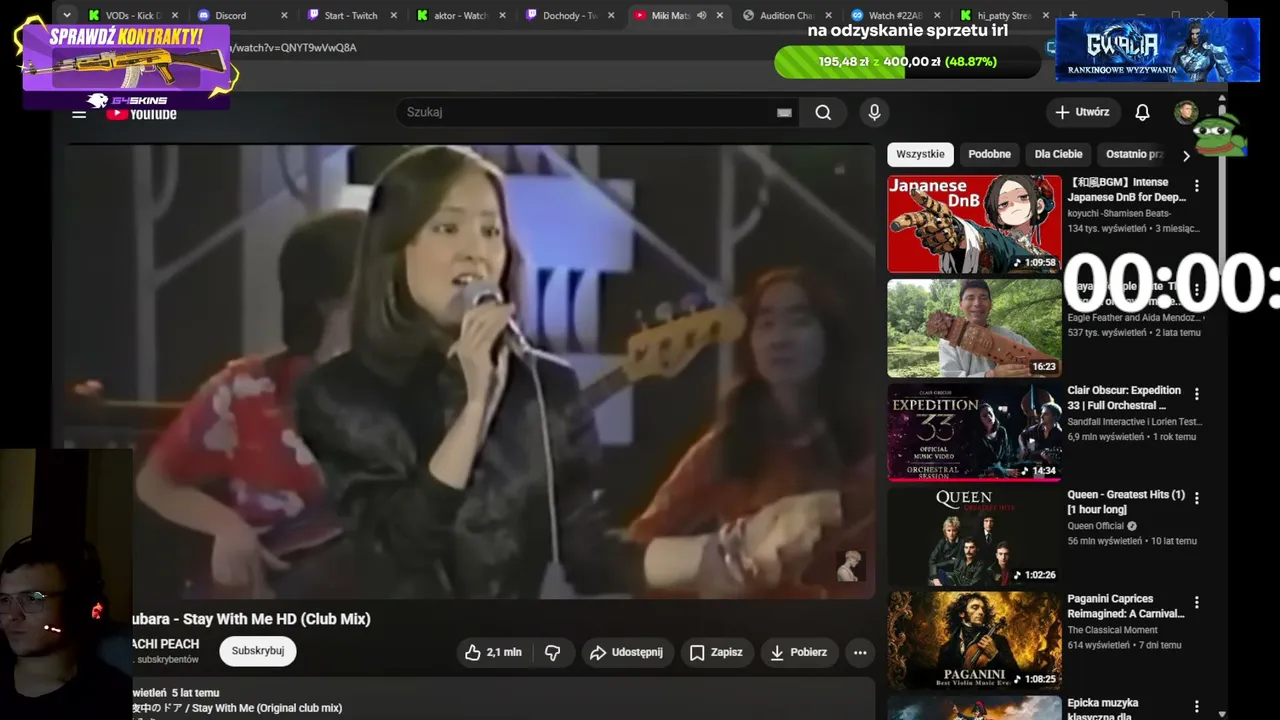Image resolution: width=1280 pixels, height=720 pixels.
Task: Click the magnifier search button
Action: (x=823, y=112)
